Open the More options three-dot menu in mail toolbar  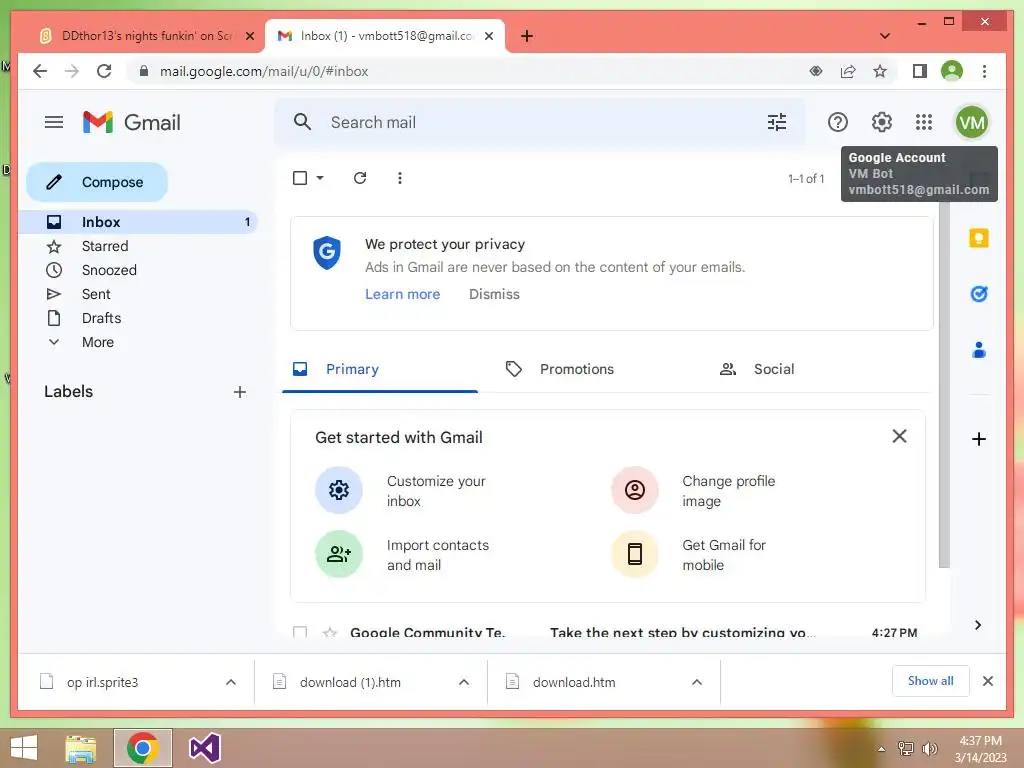(x=400, y=178)
